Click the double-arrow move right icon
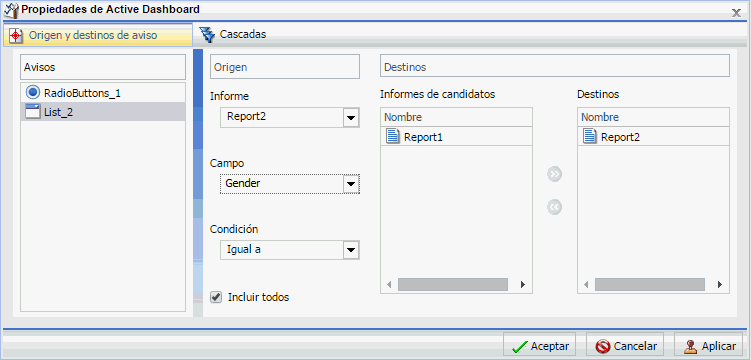The image size is (751, 360). (555, 174)
